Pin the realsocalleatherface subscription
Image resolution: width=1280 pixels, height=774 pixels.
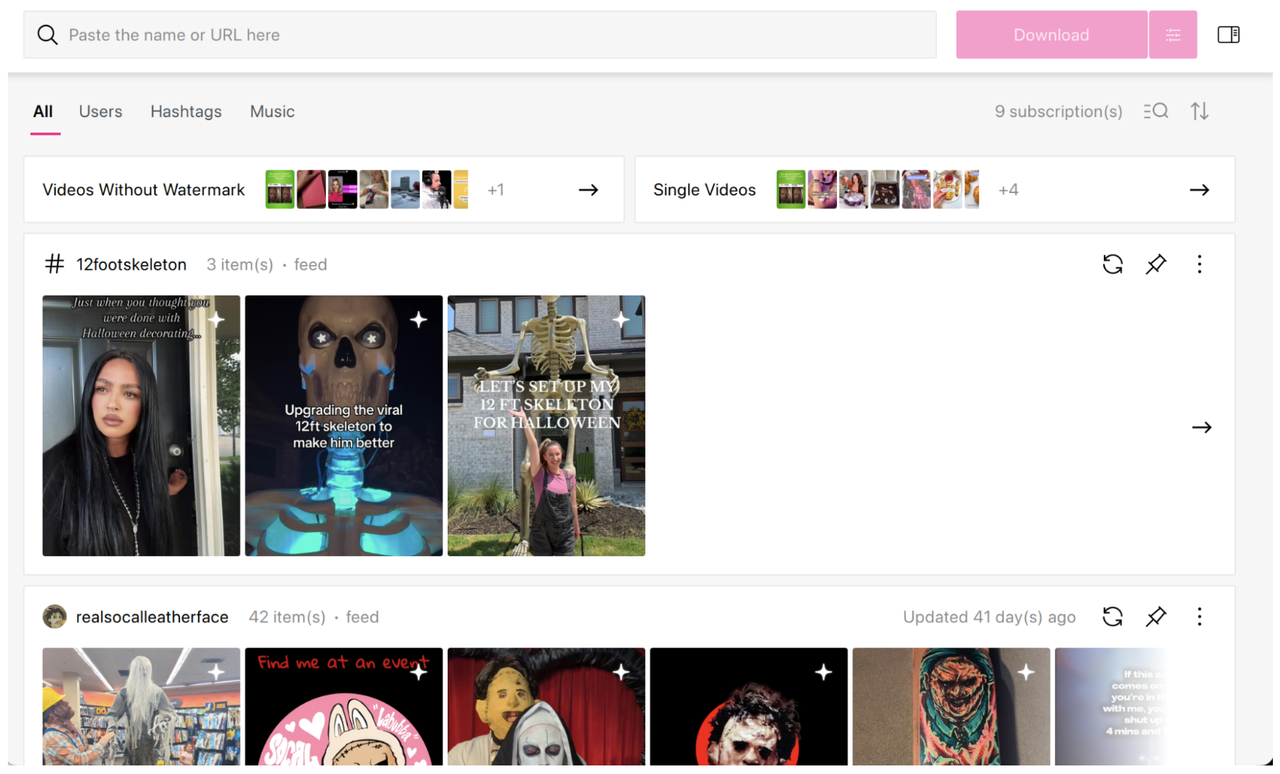click(x=1156, y=617)
